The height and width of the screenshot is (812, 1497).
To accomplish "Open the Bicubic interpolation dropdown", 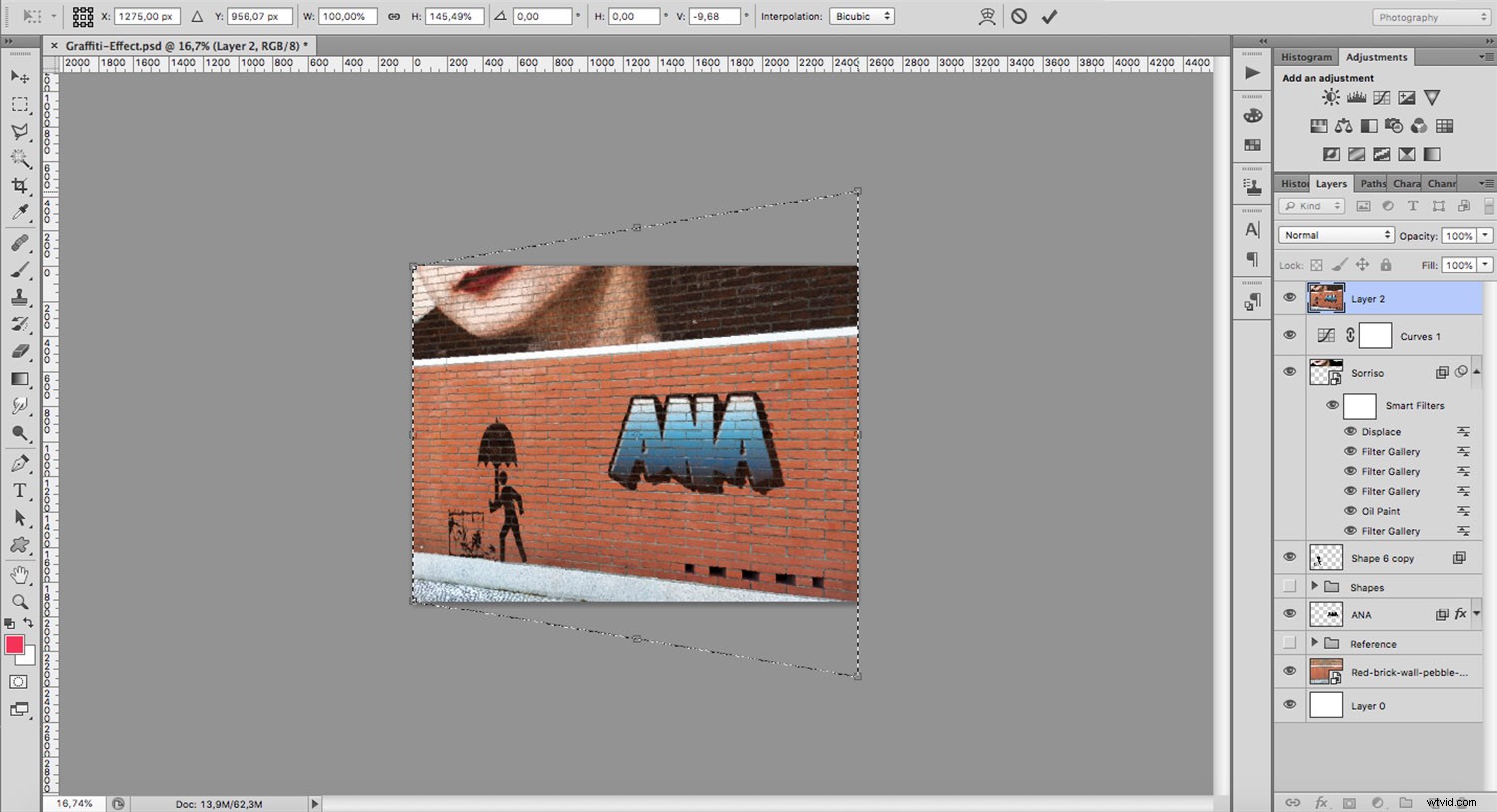I will tap(861, 16).
